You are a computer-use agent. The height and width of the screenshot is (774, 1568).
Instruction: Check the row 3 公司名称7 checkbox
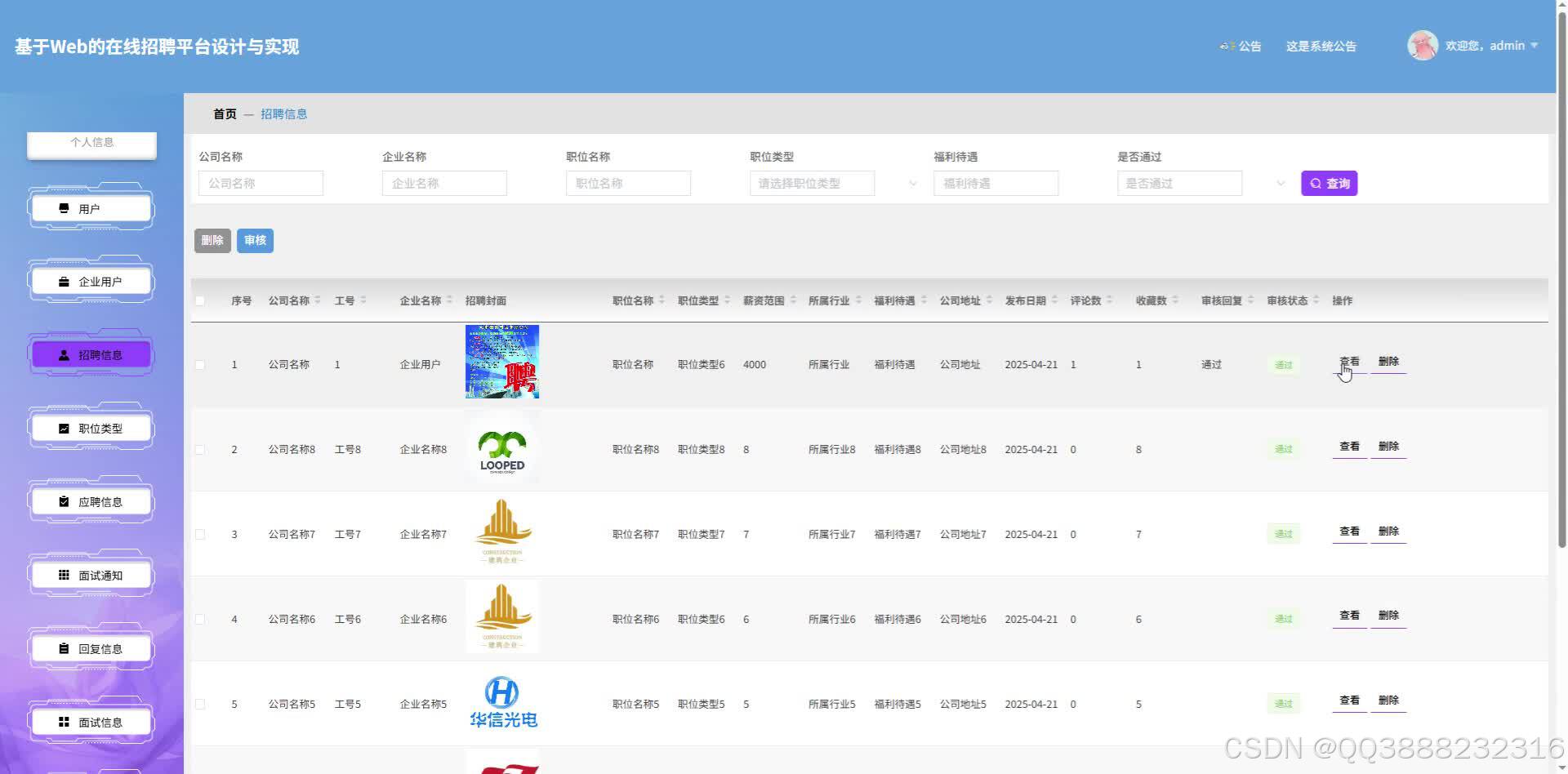[200, 535]
